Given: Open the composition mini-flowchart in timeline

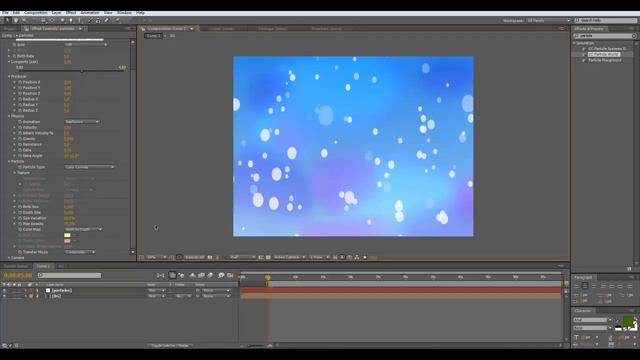Looking at the screenshot, I should [160, 276].
